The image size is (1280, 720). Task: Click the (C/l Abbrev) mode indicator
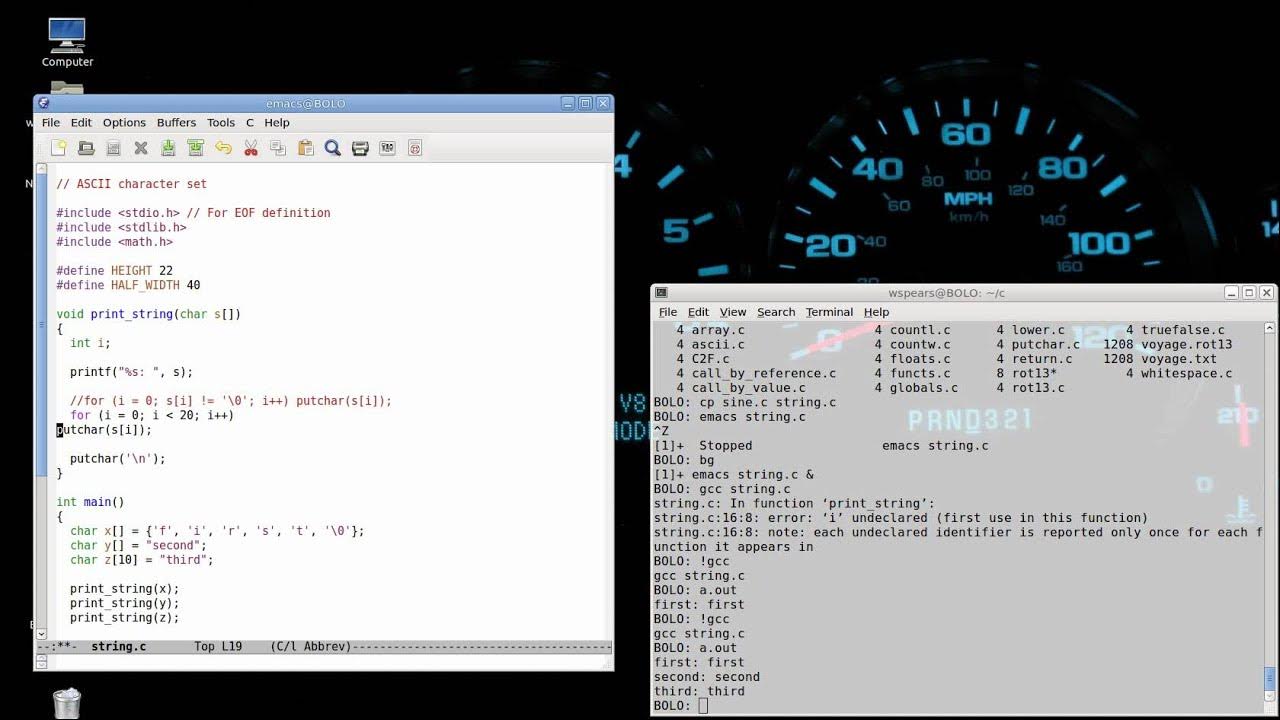click(311, 647)
